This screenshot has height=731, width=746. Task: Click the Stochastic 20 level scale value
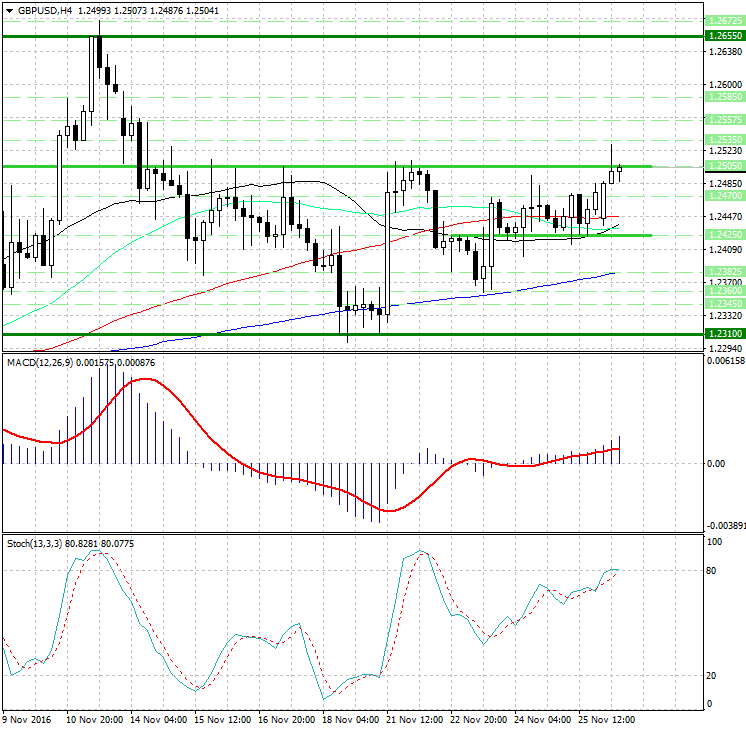click(712, 676)
